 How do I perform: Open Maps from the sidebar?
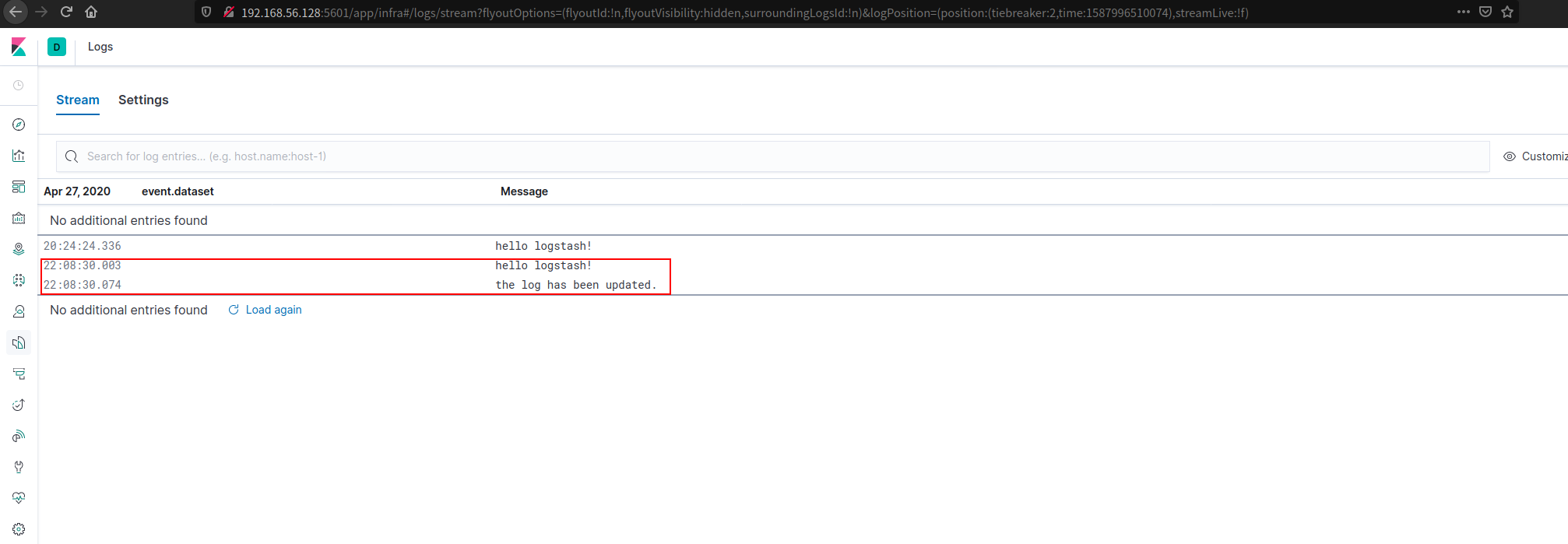coord(19,249)
